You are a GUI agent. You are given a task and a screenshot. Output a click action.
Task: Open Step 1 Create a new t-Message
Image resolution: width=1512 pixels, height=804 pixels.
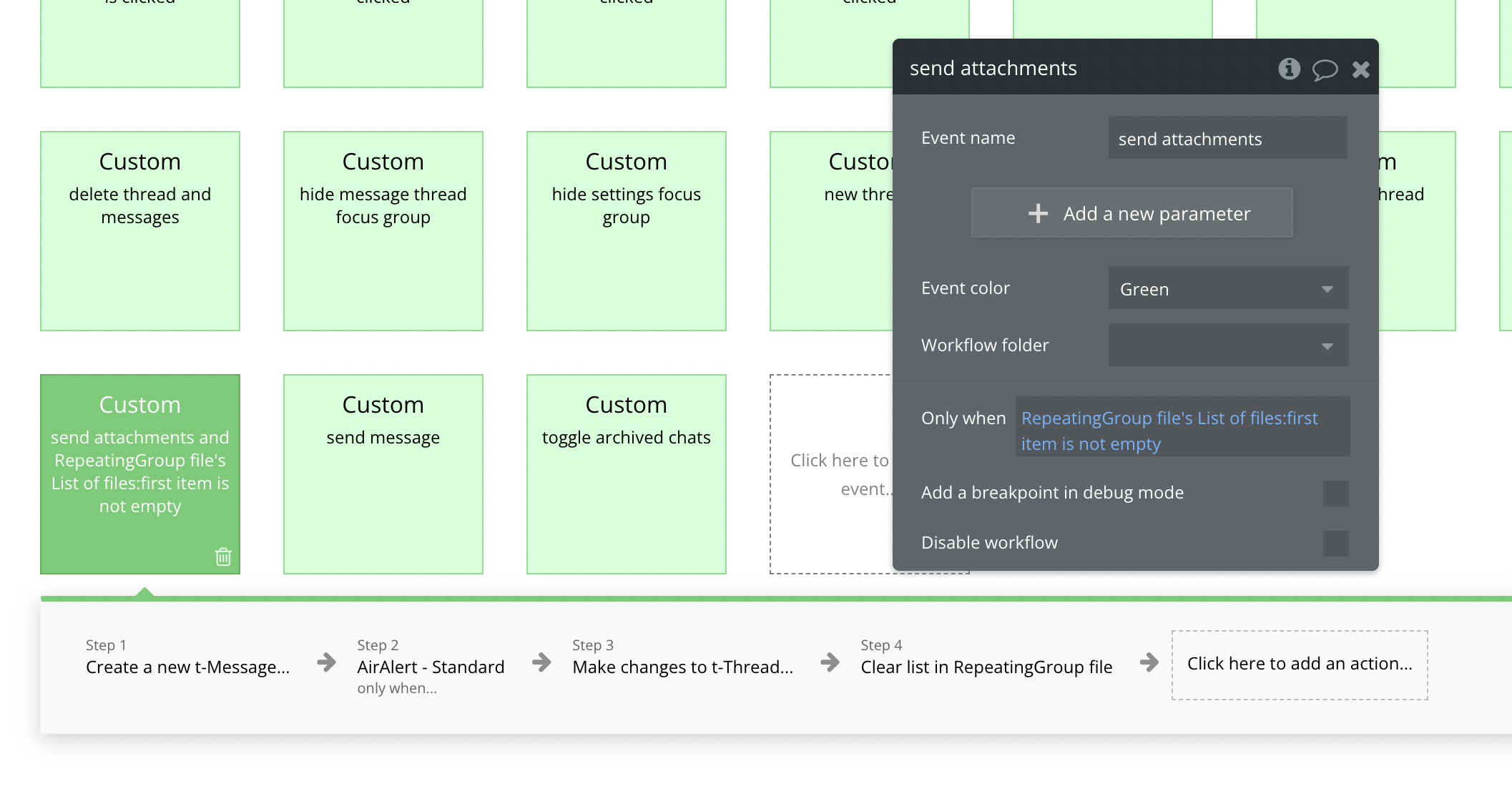(x=187, y=667)
